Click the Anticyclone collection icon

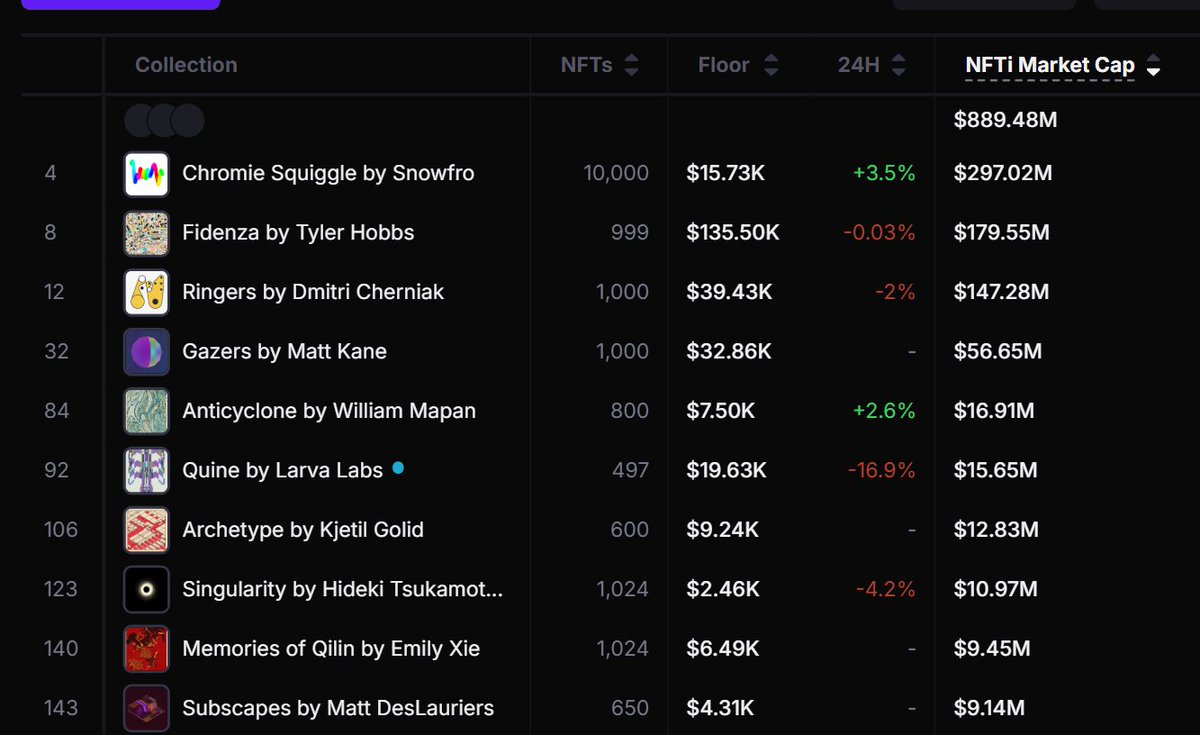click(x=146, y=411)
